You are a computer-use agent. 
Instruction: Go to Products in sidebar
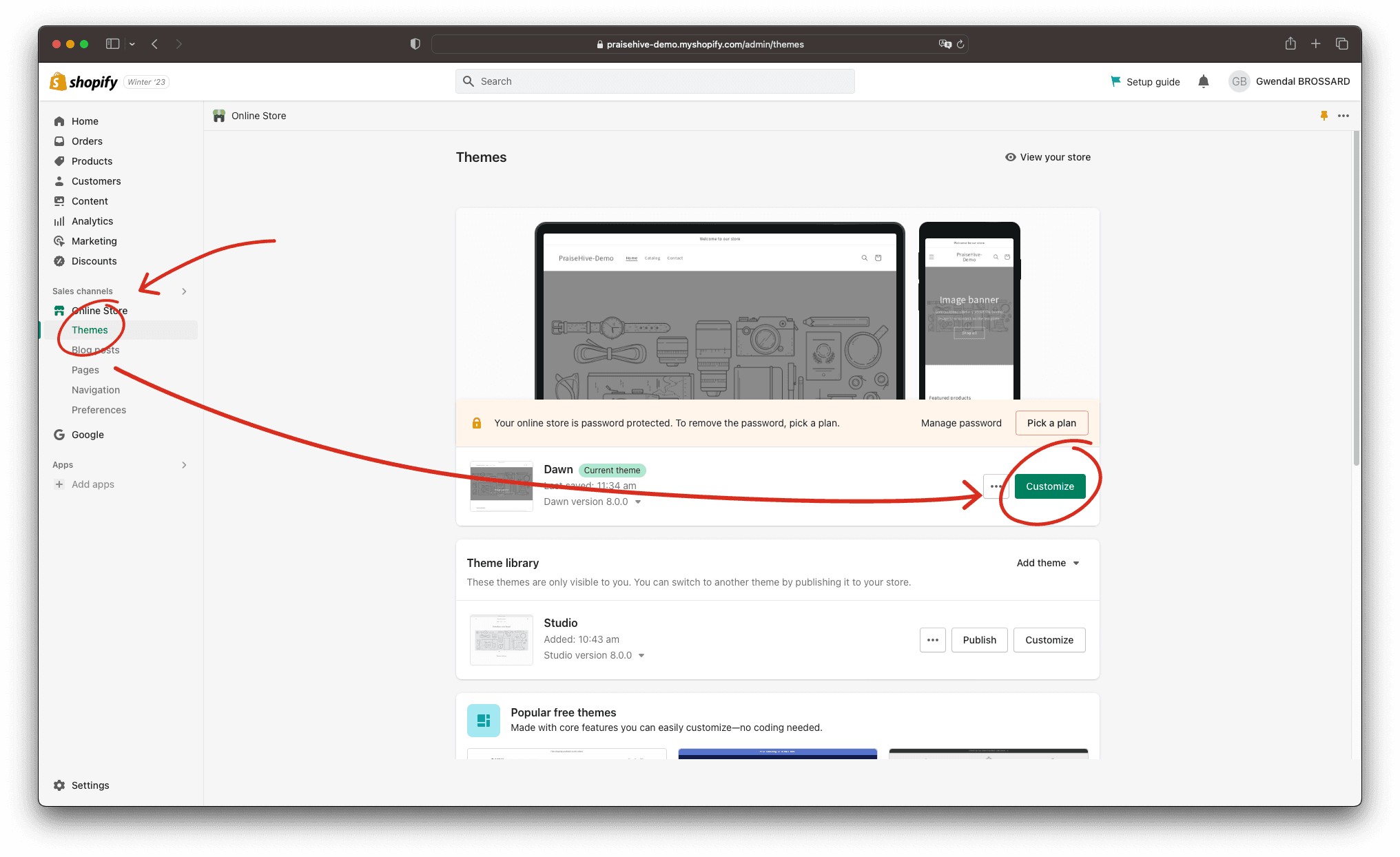click(92, 161)
